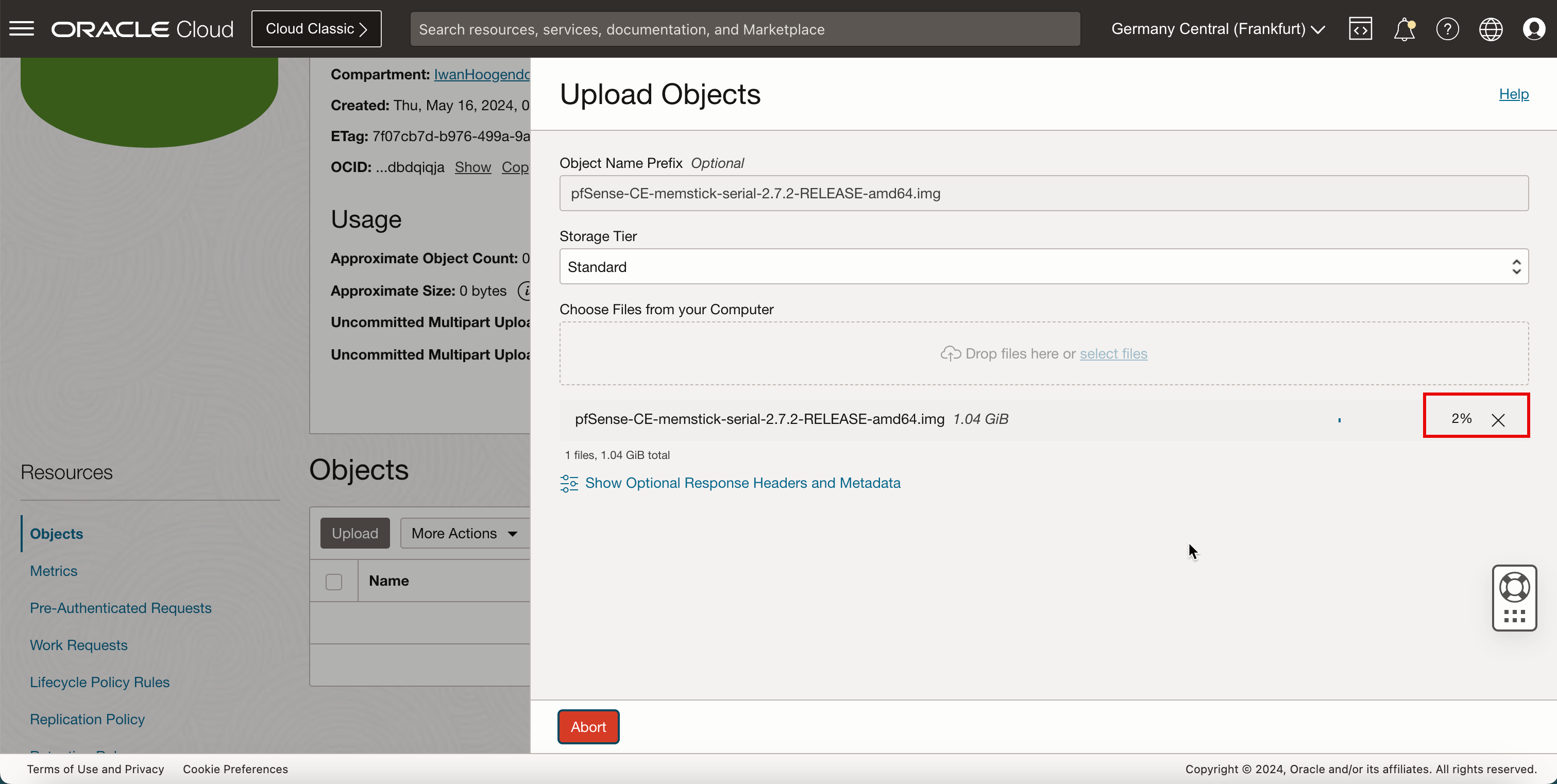Image resolution: width=1557 pixels, height=784 pixels.
Task: Click the lifebuoy support widget icon
Action: pos(1514,587)
